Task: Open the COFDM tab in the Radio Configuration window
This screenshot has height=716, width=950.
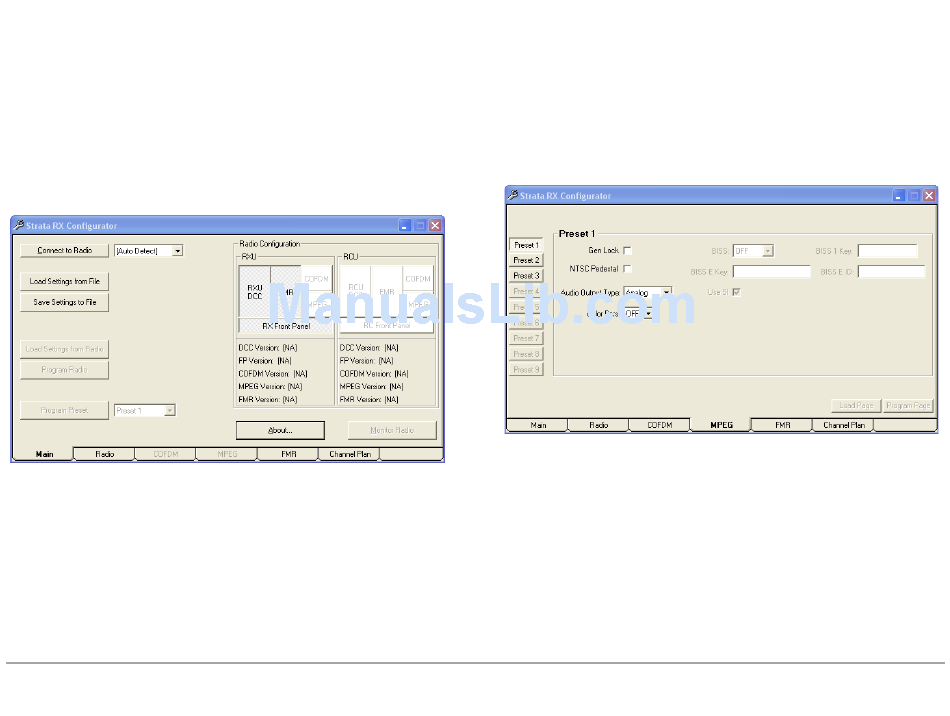Action: (x=165, y=454)
